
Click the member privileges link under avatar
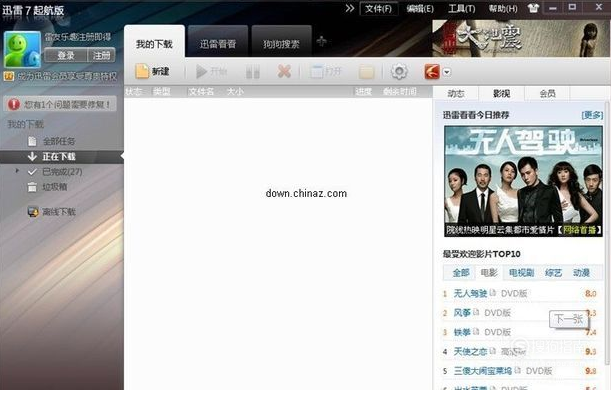tap(67, 76)
